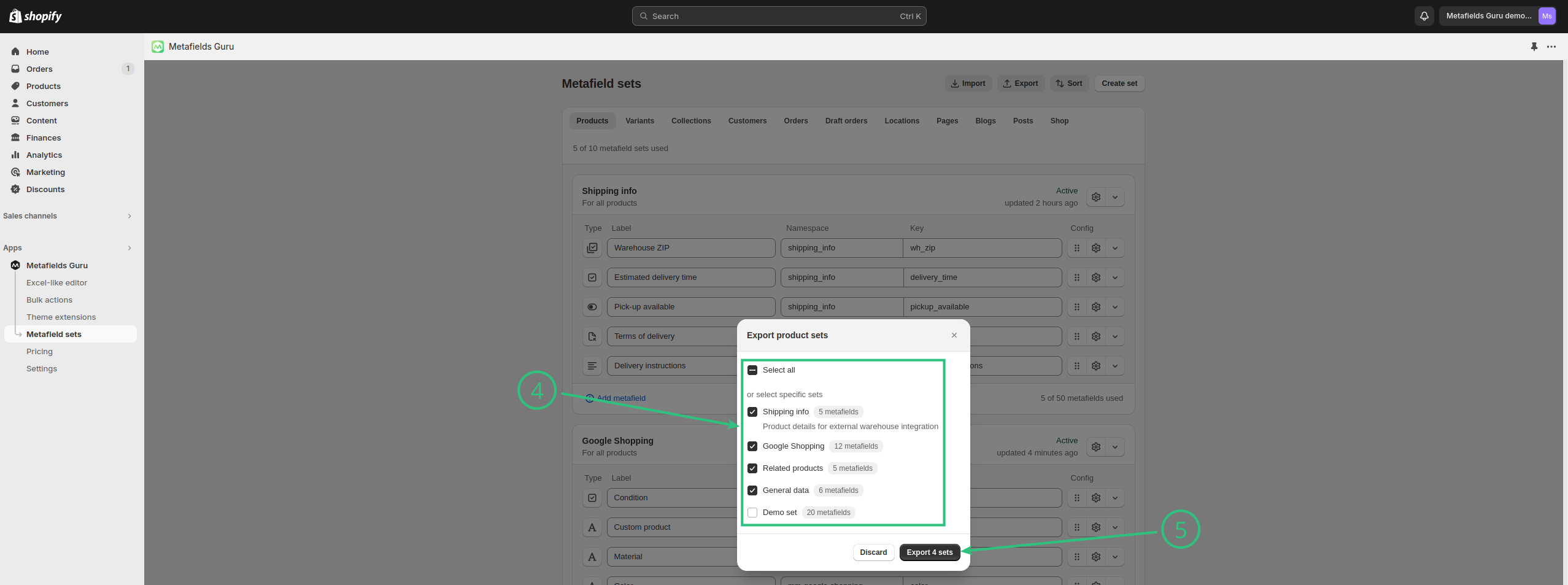Switch to the Variants tab

point(639,121)
